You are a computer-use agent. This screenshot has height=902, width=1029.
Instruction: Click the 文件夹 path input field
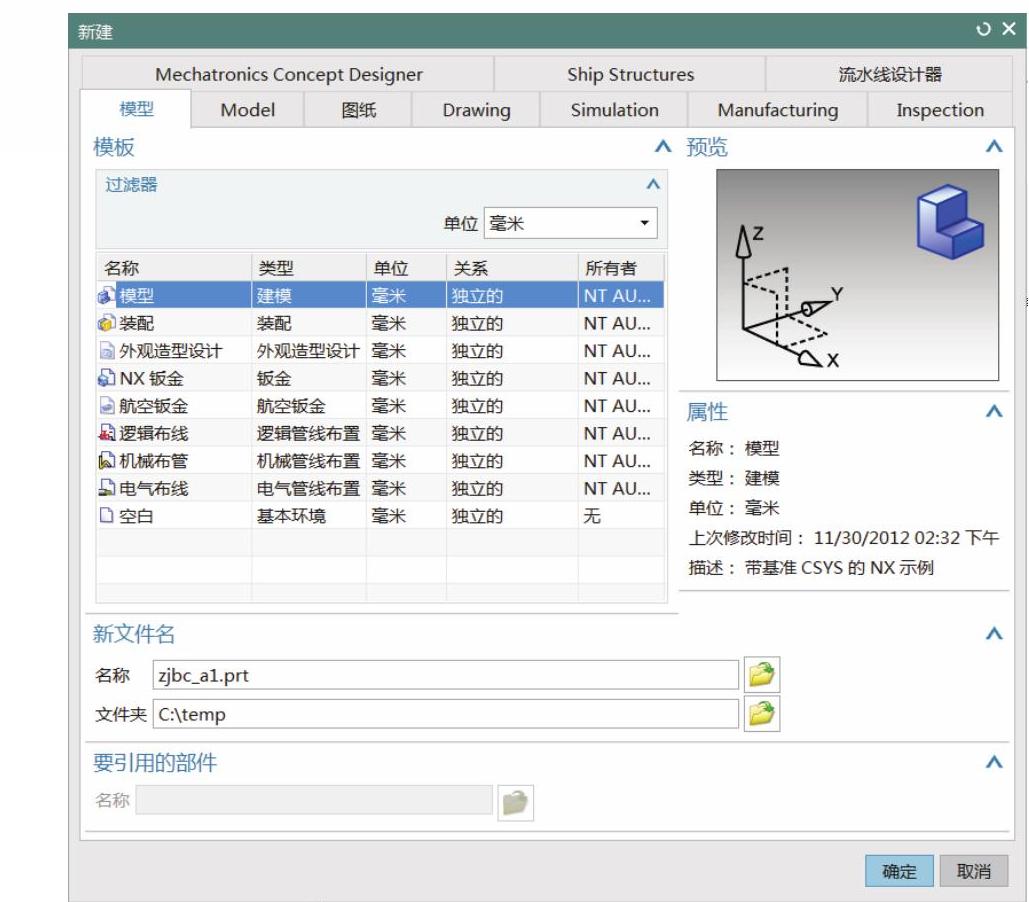[446, 714]
